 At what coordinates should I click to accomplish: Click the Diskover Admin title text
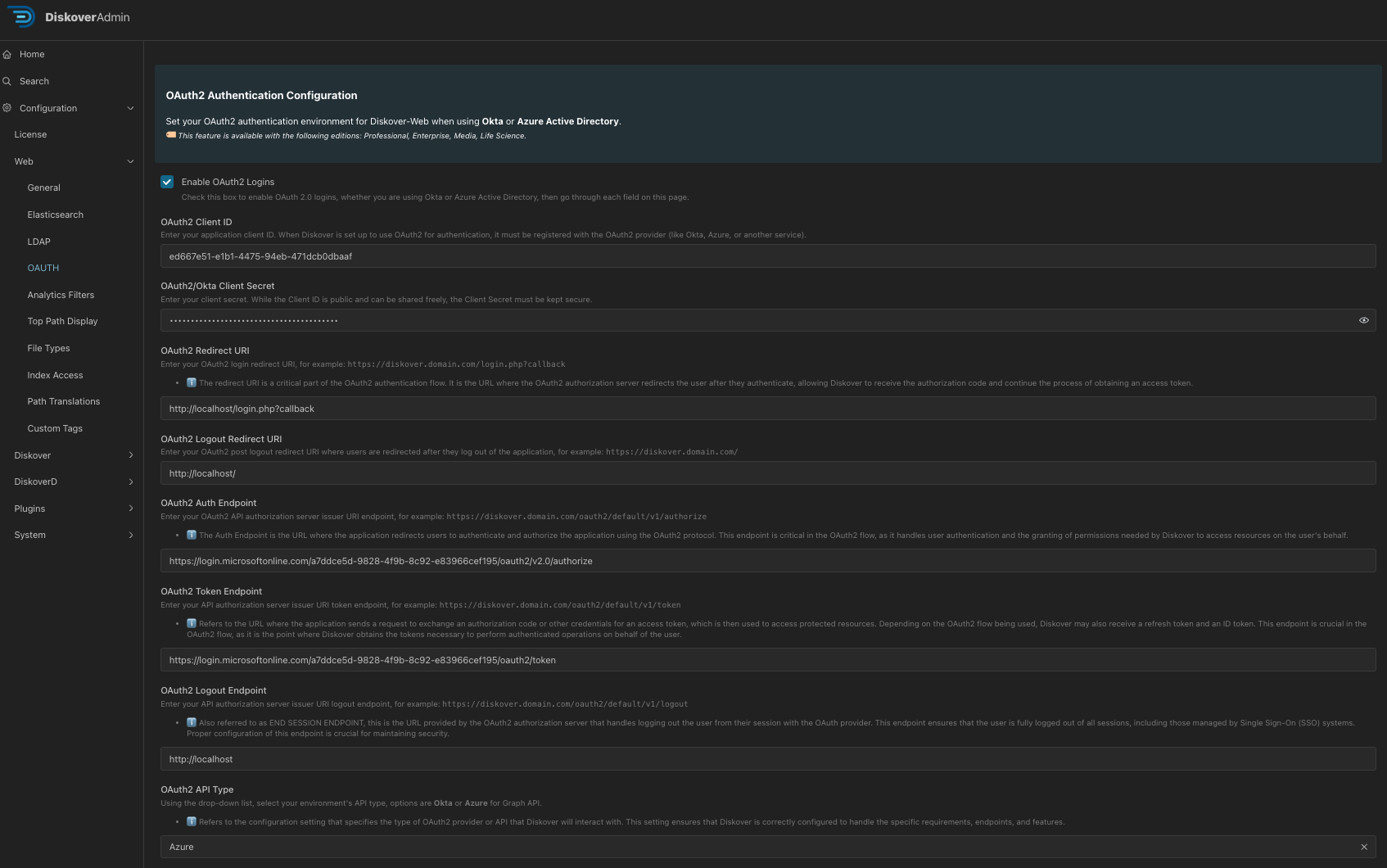tap(88, 17)
